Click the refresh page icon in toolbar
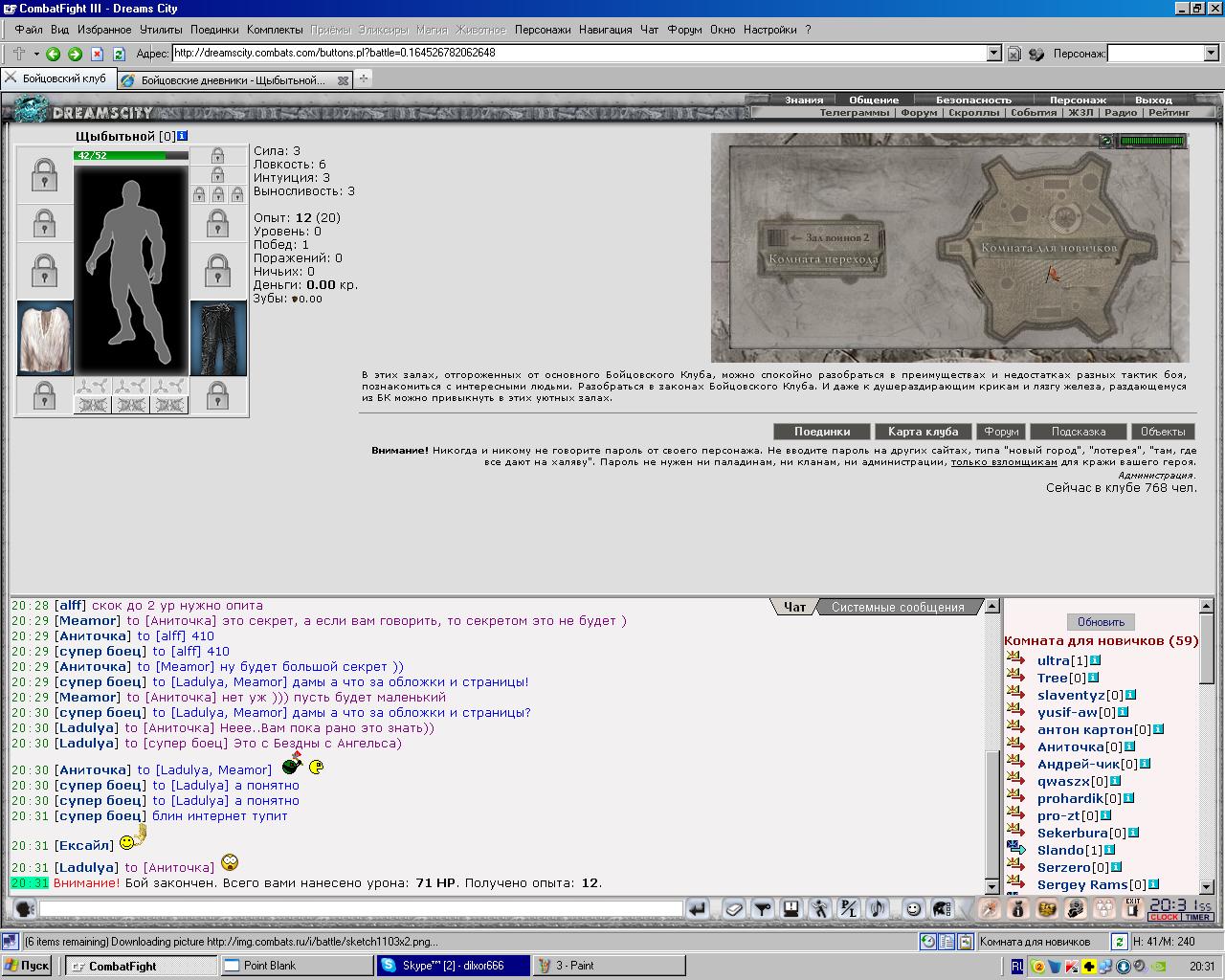The width and height of the screenshot is (1225, 980). pyautogui.click(x=119, y=54)
